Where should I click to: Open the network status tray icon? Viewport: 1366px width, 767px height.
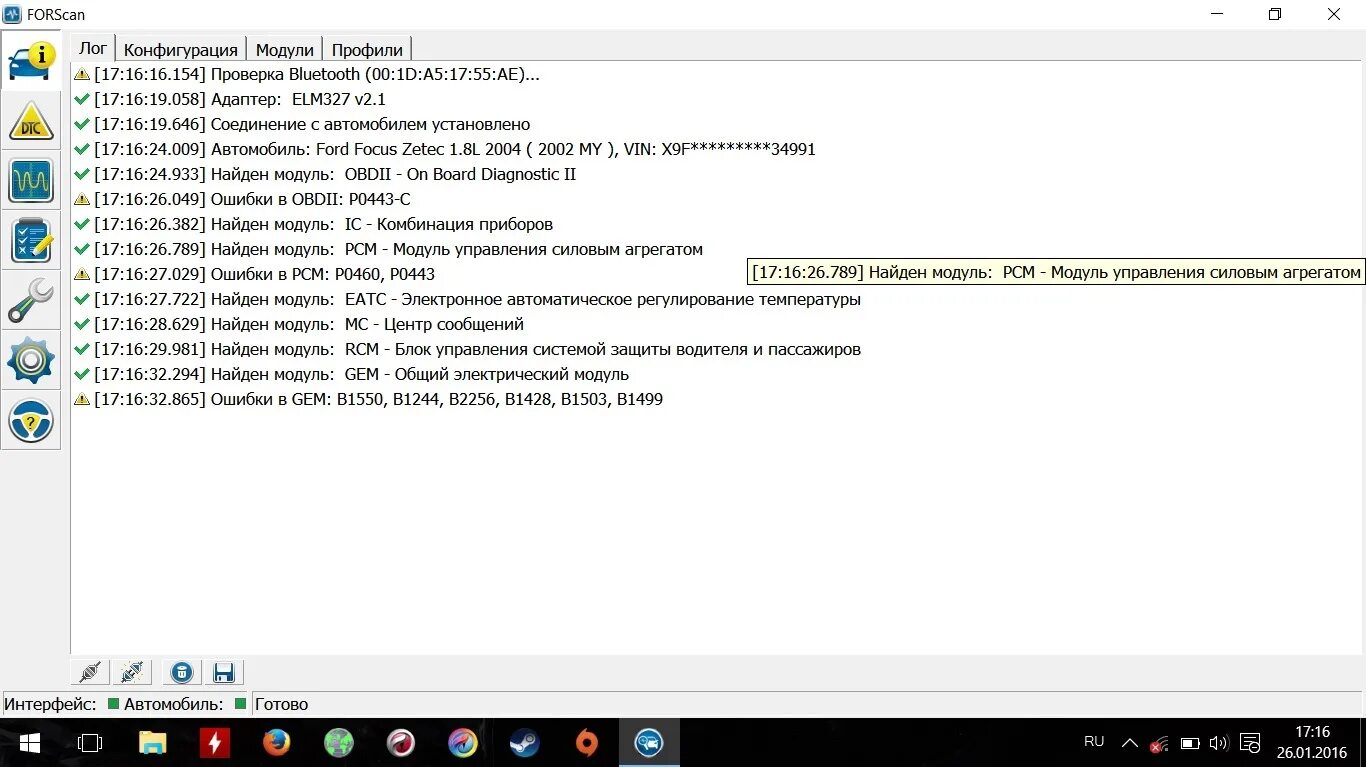[1159, 743]
